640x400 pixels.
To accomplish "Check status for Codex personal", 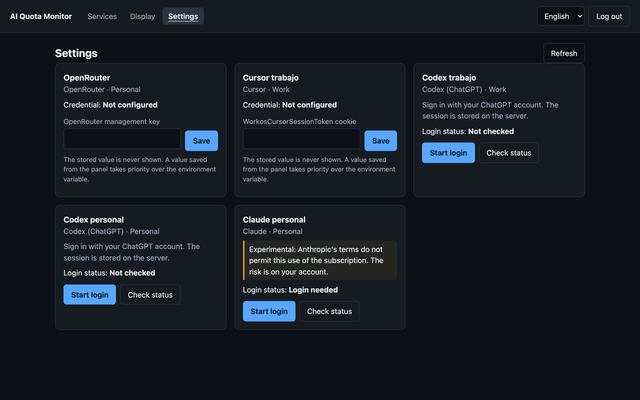I will click(150, 295).
